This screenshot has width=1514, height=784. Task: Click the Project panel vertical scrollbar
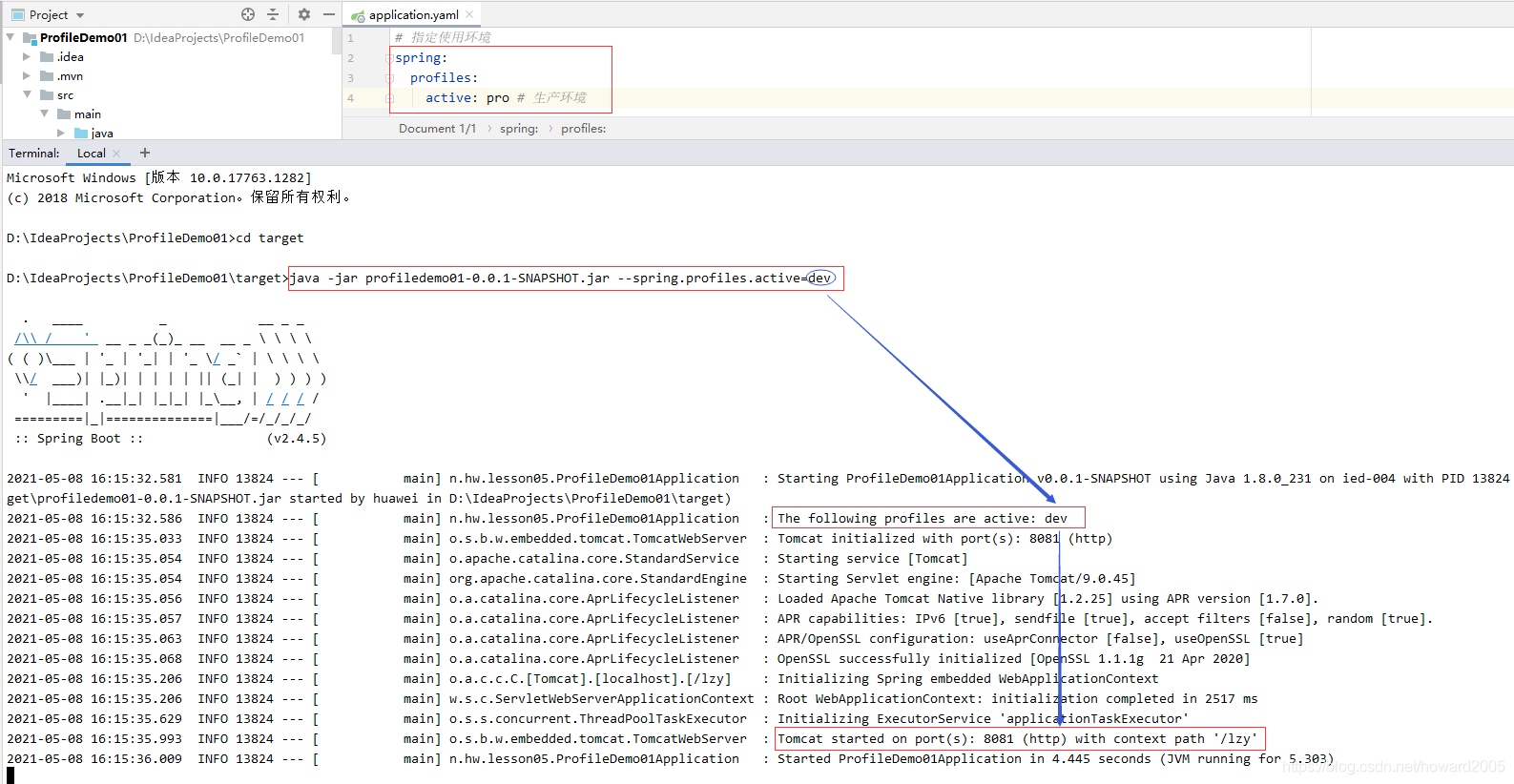pos(336,41)
